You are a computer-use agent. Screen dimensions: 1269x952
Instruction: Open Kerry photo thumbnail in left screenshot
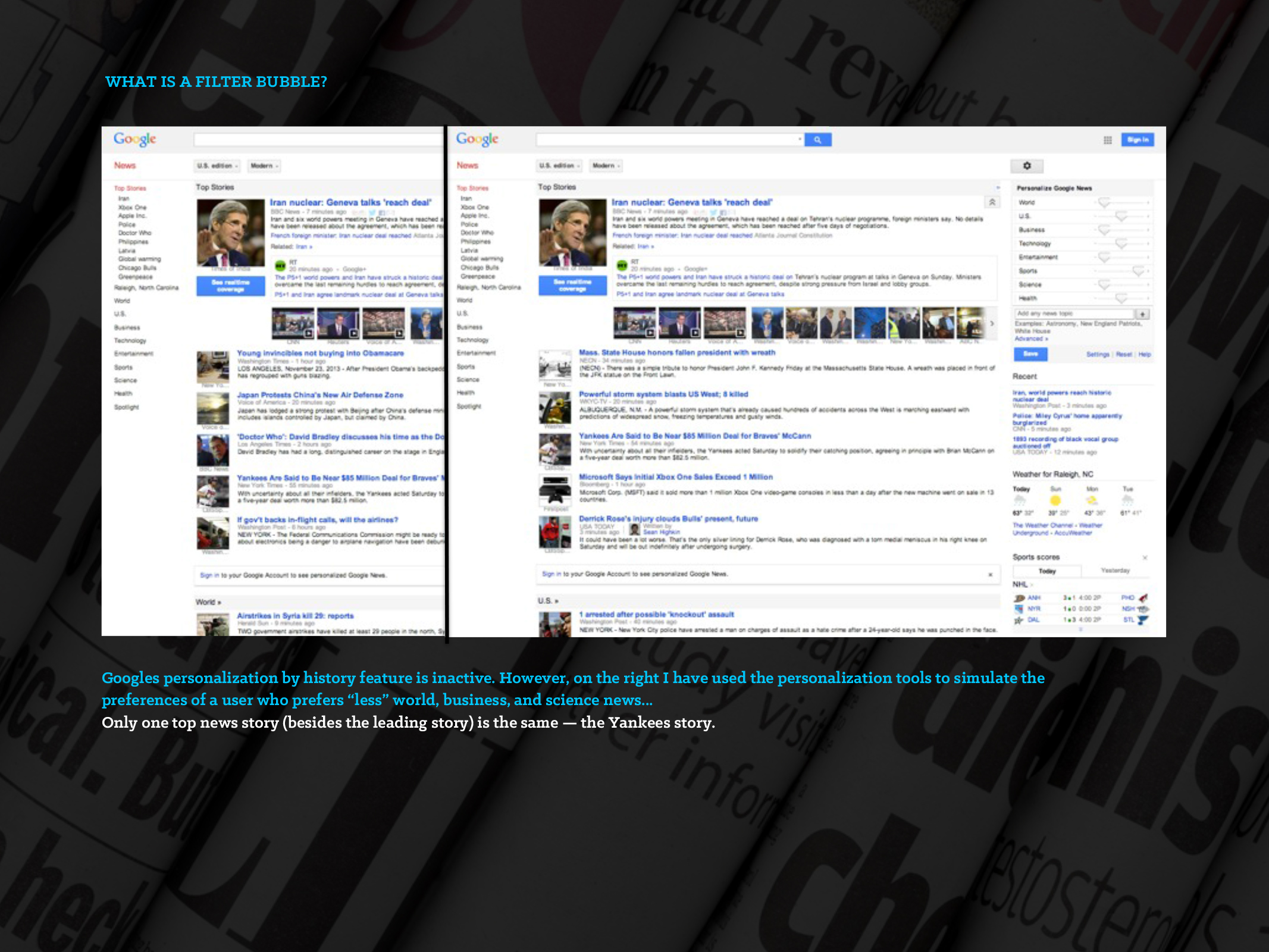point(231,233)
